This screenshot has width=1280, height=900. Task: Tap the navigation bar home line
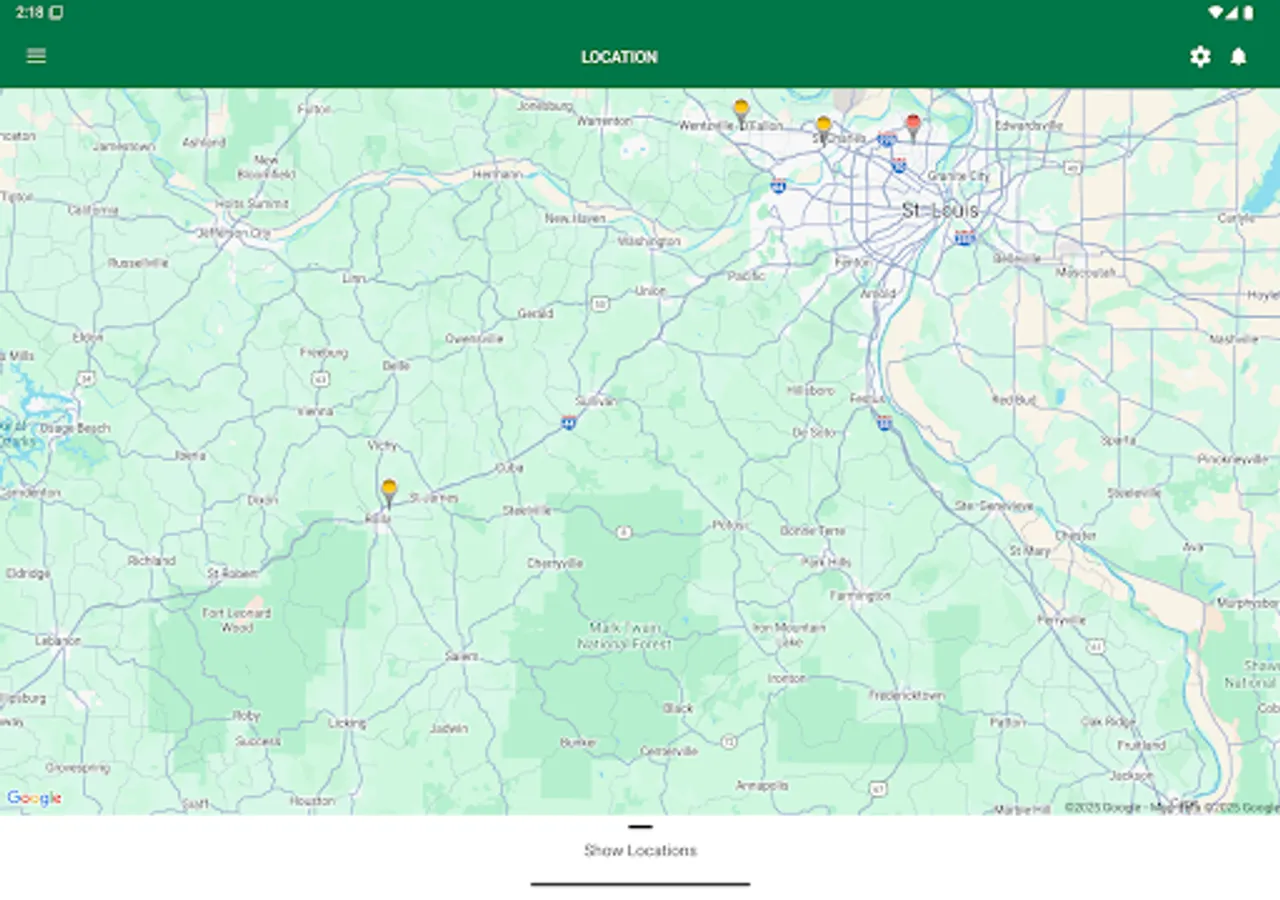pyautogui.click(x=641, y=884)
